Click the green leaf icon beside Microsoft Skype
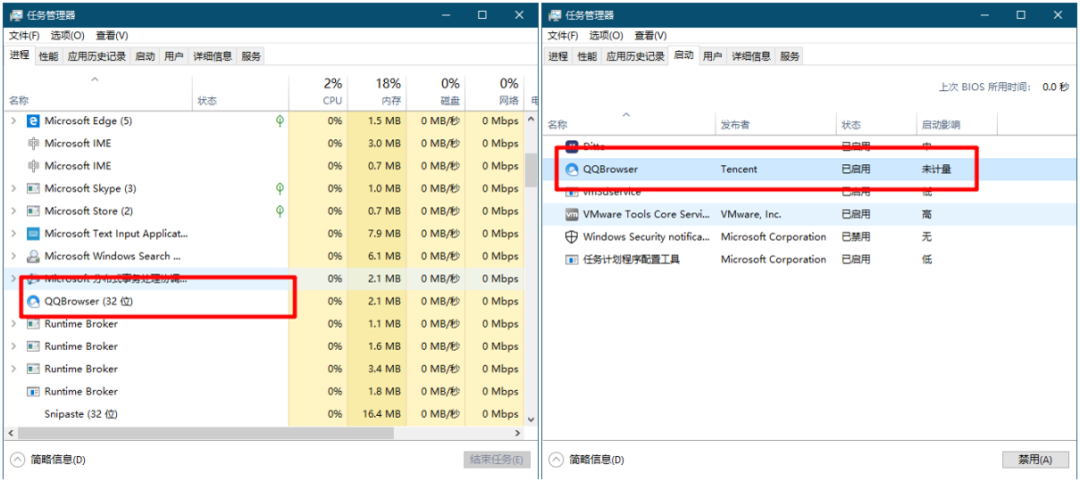 280,189
